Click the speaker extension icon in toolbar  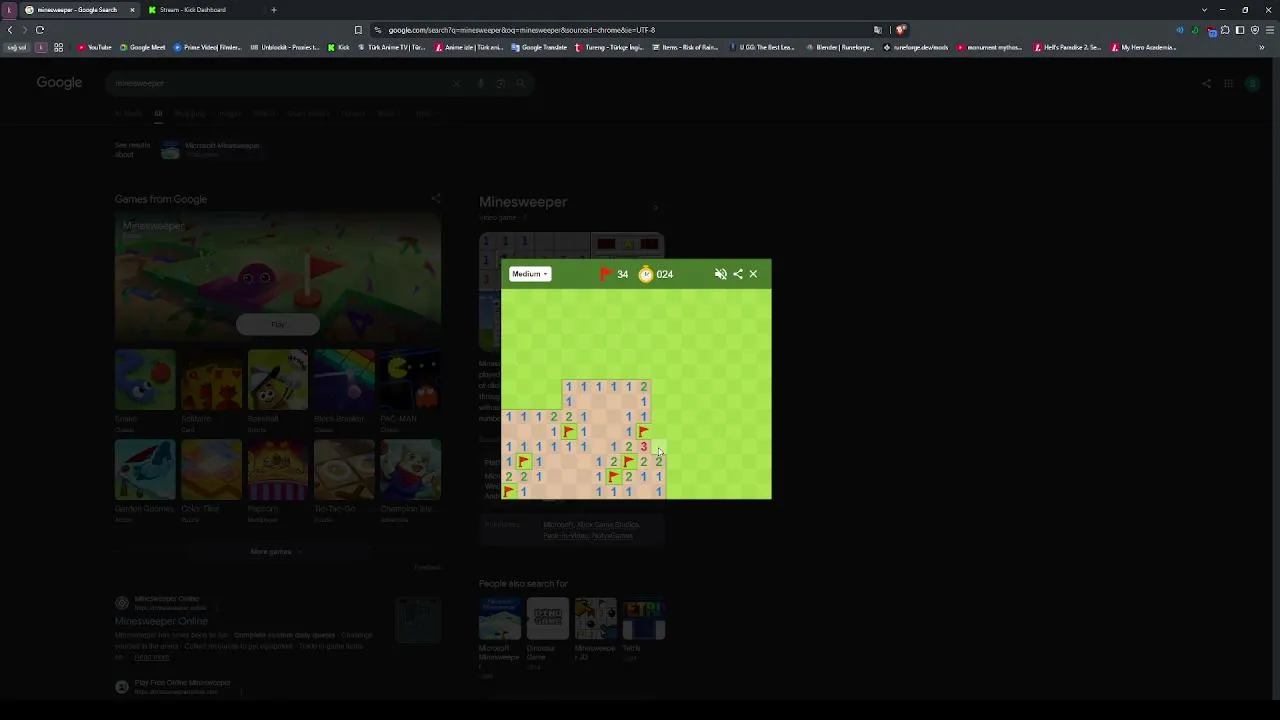pyautogui.click(x=1180, y=30)
